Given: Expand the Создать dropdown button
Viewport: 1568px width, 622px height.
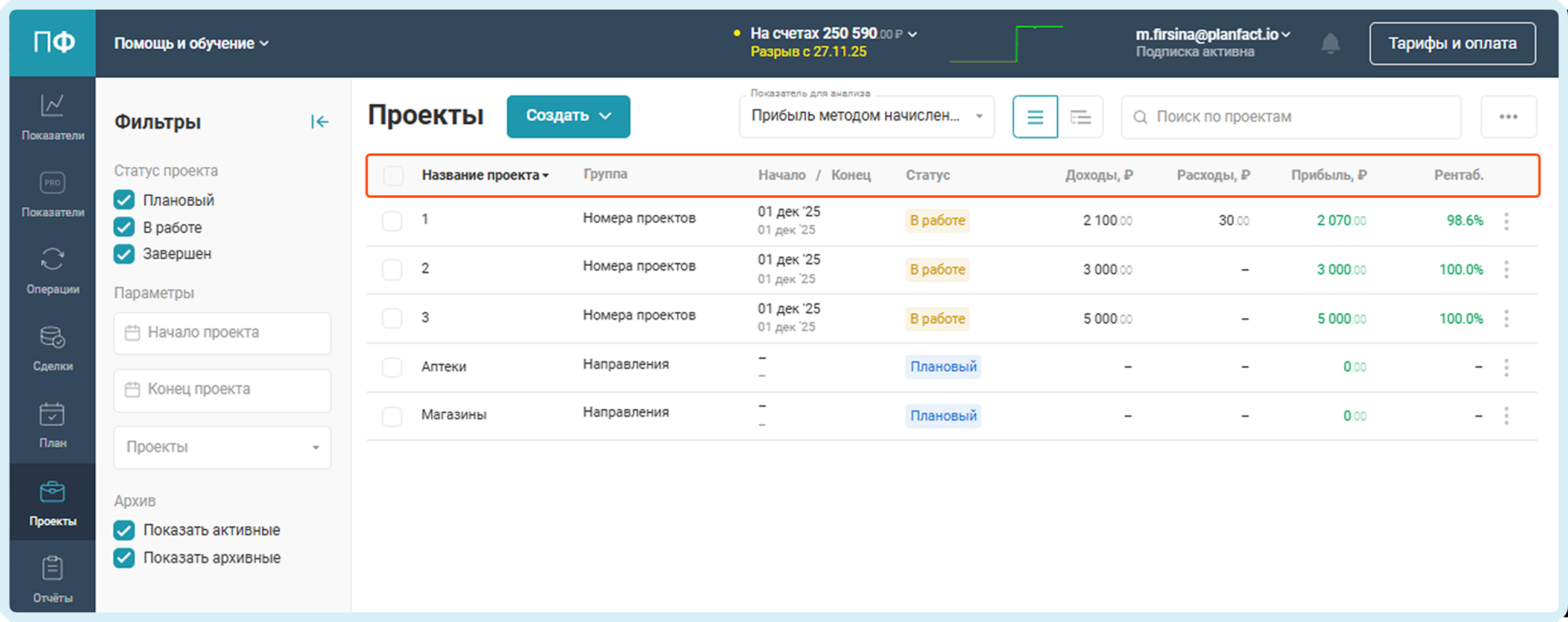Looking at the screenshot, I should (568, 116).
